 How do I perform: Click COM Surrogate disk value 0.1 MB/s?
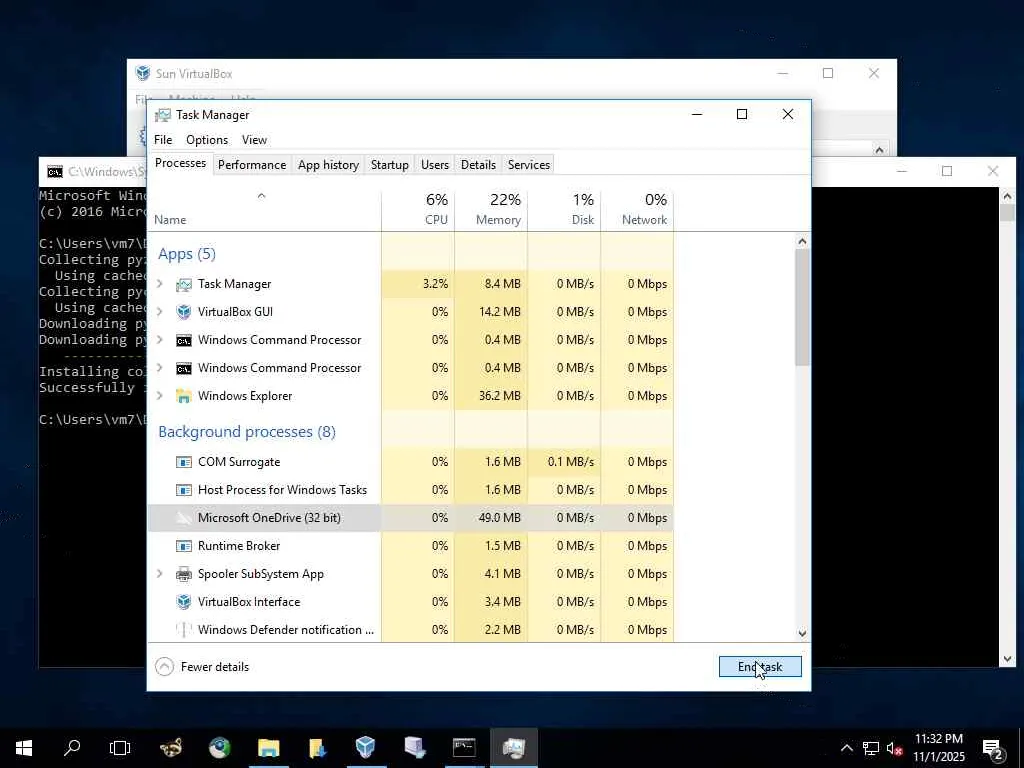[x=571, y=462]
